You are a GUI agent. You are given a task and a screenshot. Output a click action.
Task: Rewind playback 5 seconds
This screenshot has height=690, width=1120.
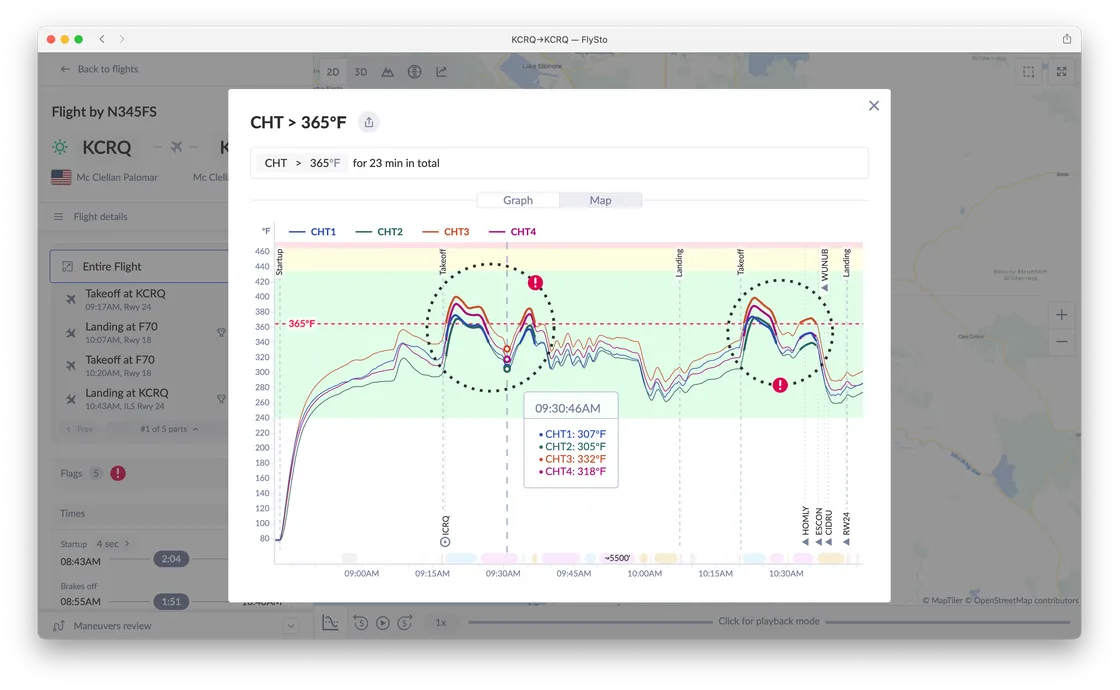[361, 623]
